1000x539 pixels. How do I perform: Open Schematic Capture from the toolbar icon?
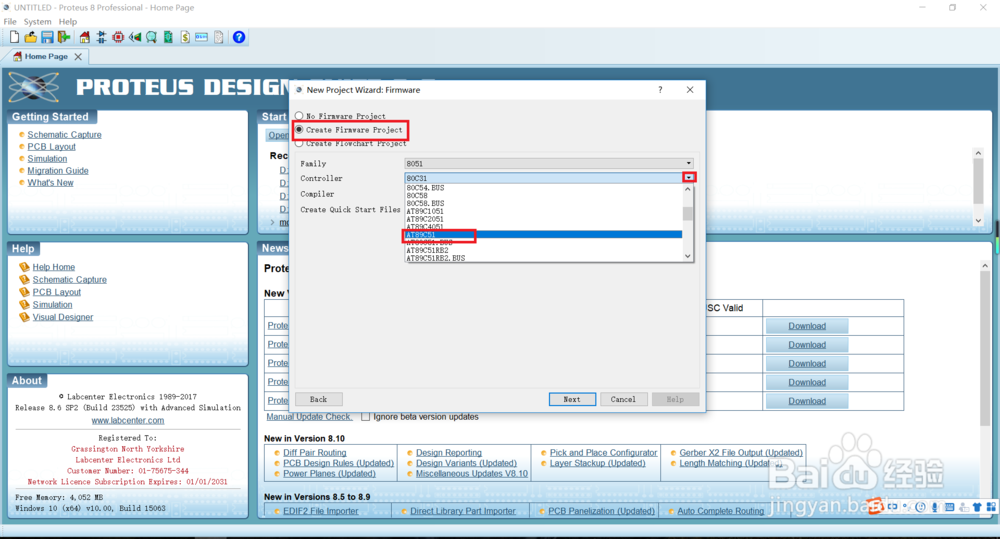pos(101,37)
